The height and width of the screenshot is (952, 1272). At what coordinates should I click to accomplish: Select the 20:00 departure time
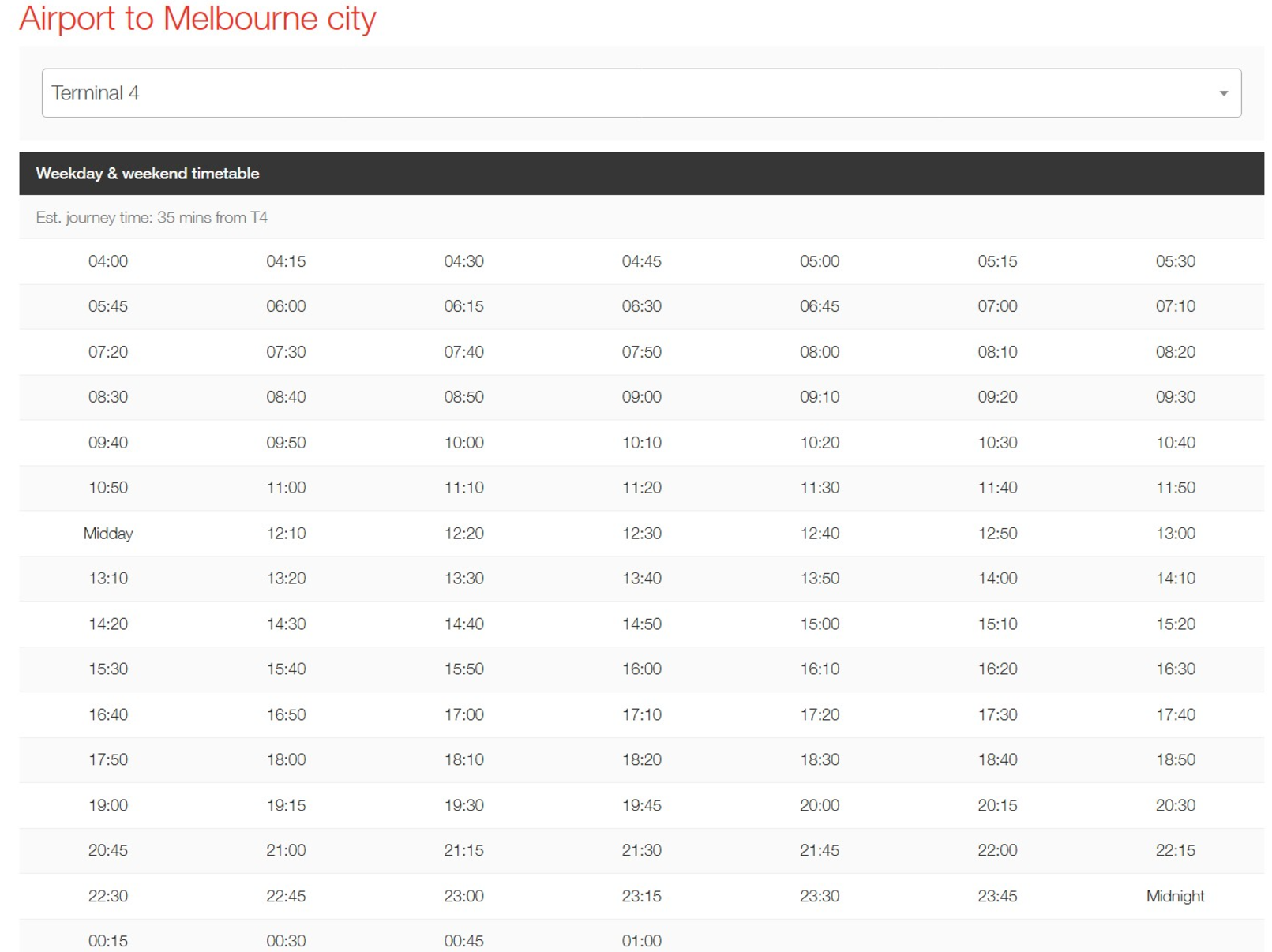click(819, 805)
